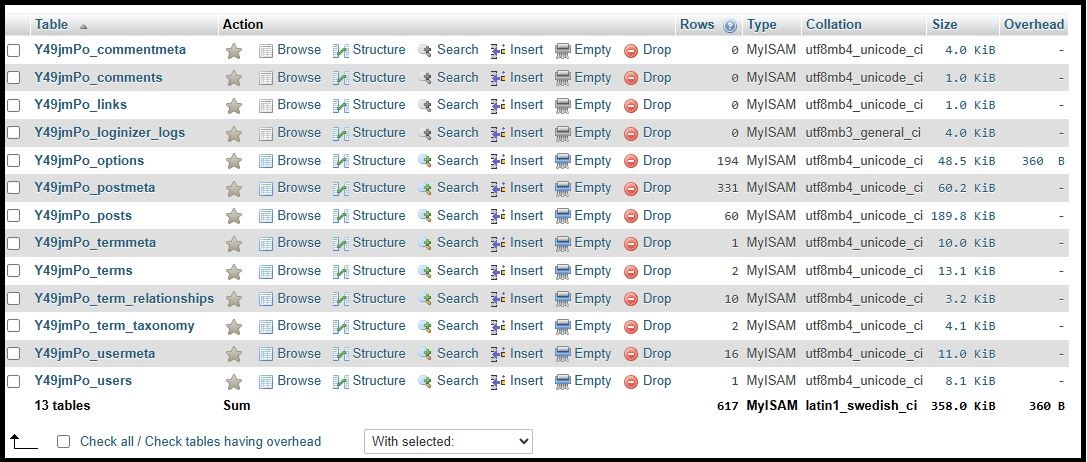Image resolution: width=1087 pixels, height=462 pixels.
Task: Click favorite star for Y49jmPo_users table
Action: [x=234, y=382]
